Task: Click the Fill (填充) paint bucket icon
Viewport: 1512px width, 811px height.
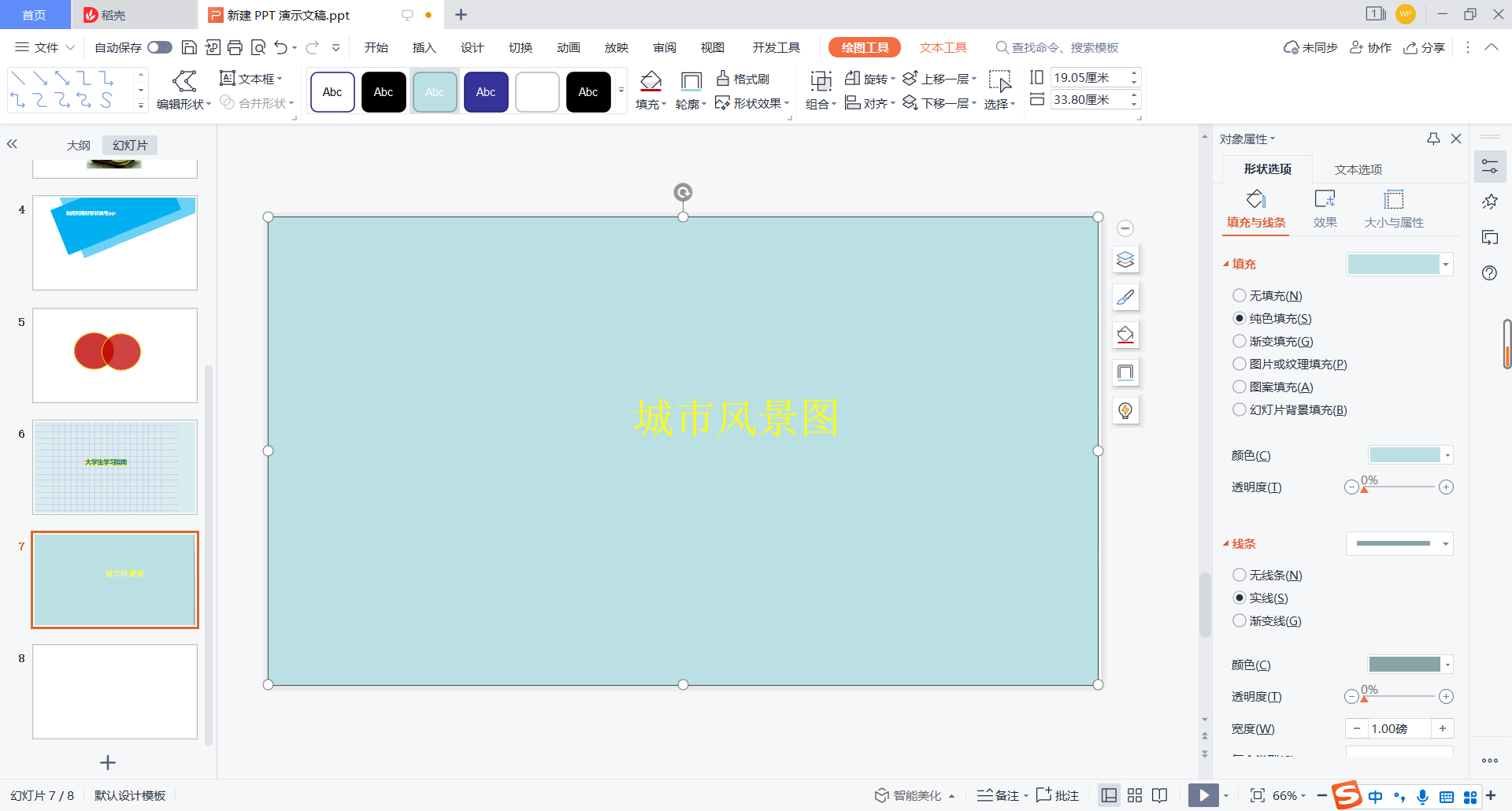Action: click(x=650, y=81)
